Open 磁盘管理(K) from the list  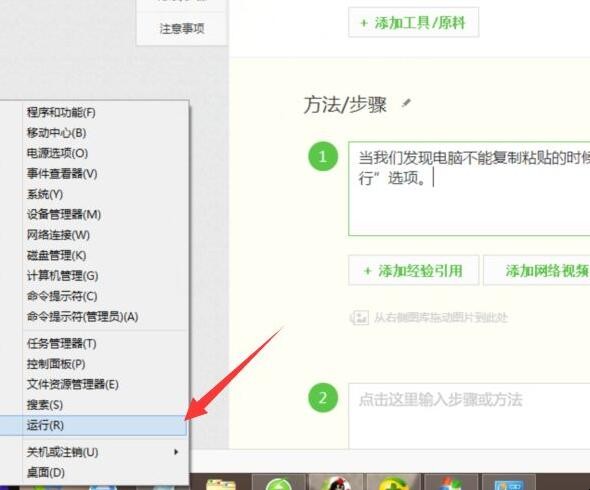pos(94,255)
